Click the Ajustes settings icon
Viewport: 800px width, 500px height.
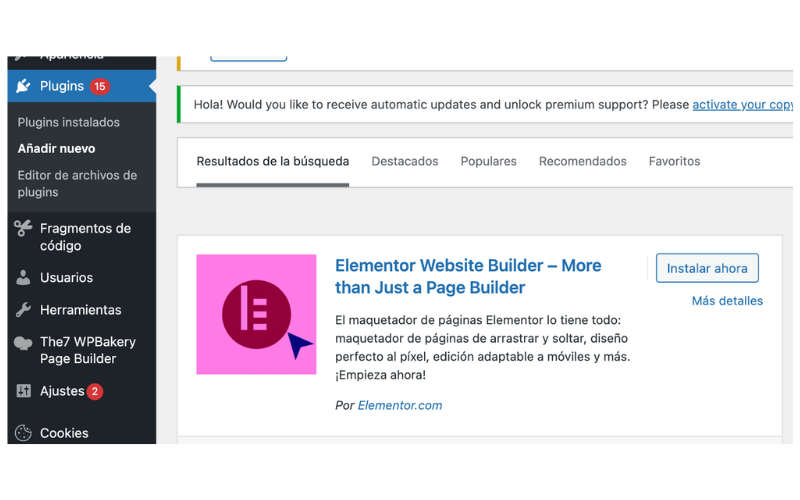click(x=23, y=391)
